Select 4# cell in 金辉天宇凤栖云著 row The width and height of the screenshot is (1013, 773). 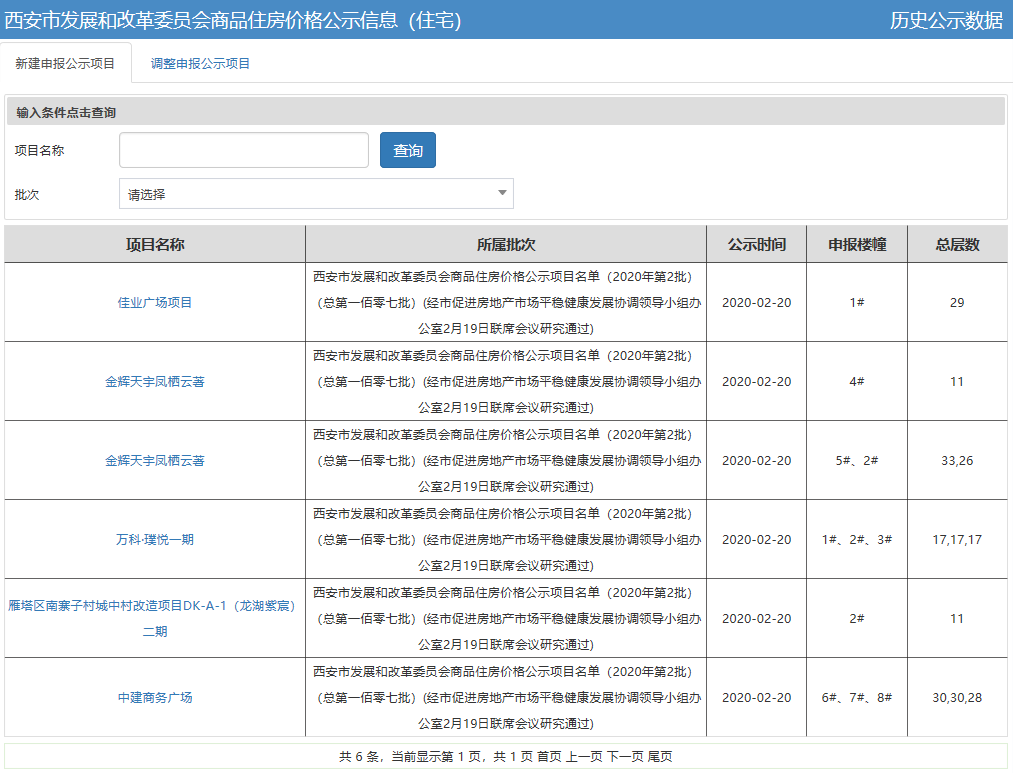[857, 382]
